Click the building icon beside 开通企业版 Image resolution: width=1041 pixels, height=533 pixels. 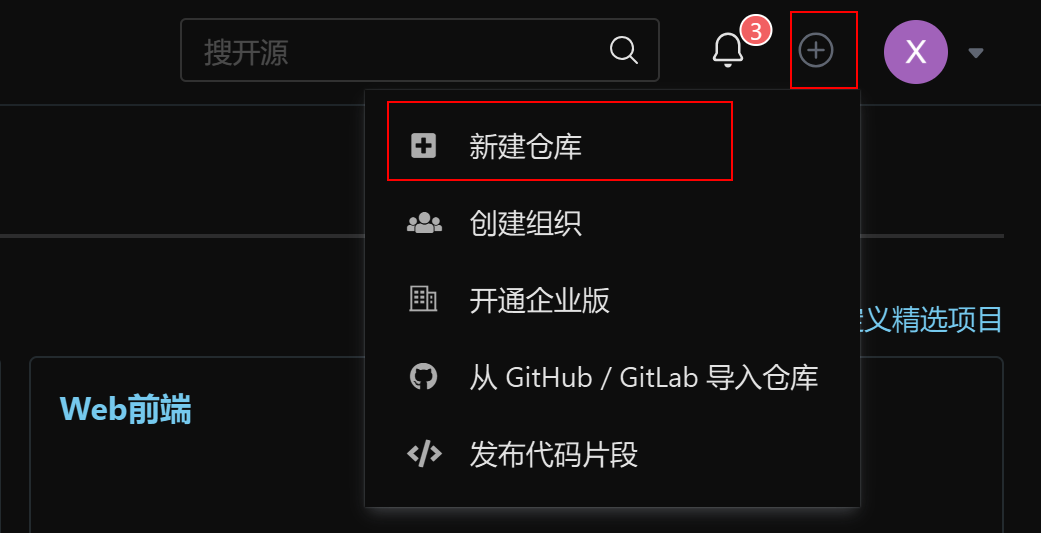coord(423,299)
